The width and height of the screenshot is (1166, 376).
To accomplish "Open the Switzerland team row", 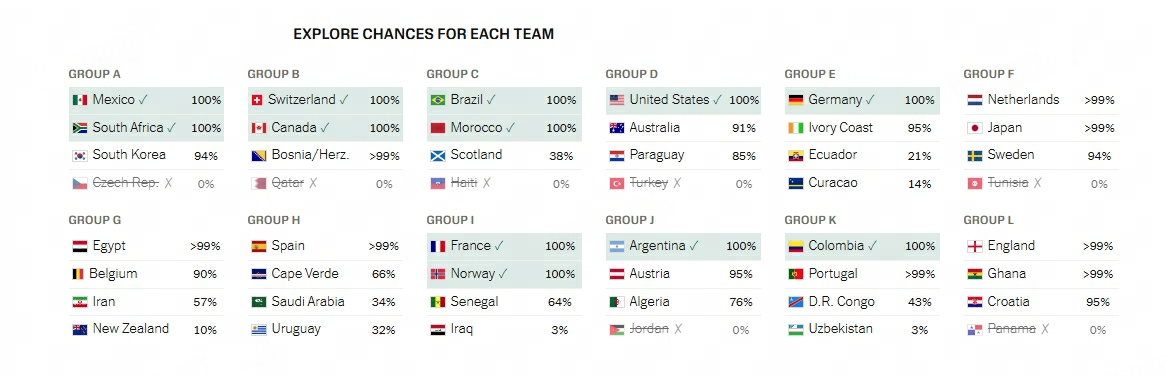I will coord(325,100).
